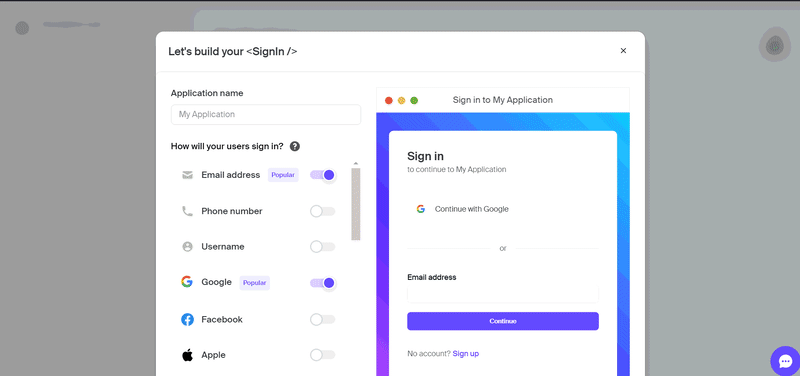This screenshot has width=800, height=376.
Task: Click the red dot in preview window
Action: [x=389, y=101]
